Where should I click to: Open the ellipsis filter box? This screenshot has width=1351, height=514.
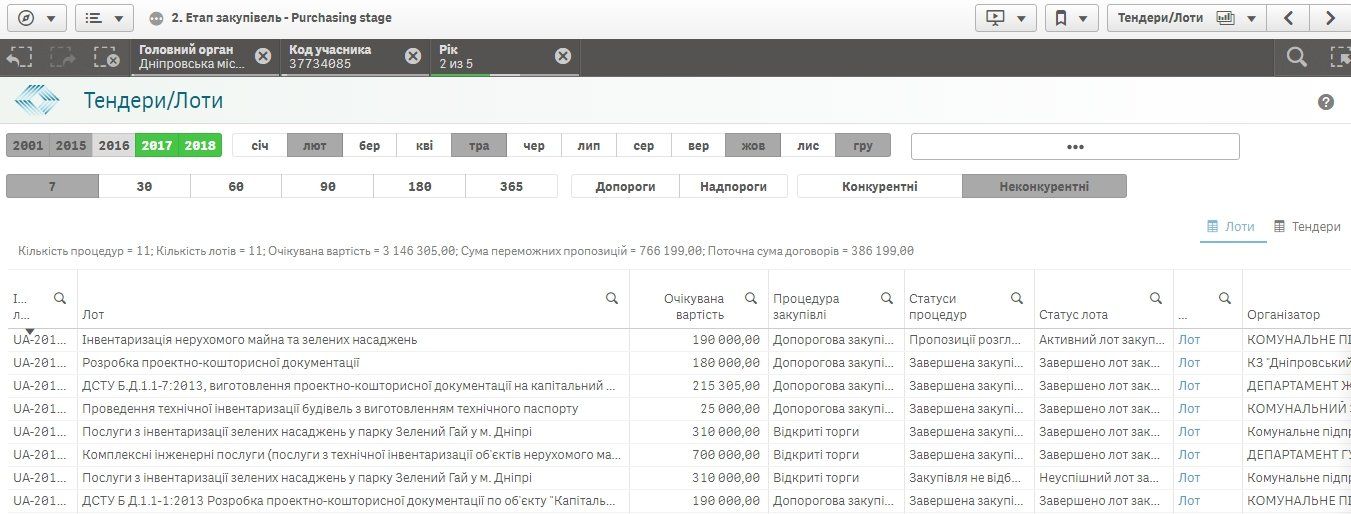[1075, 146]
